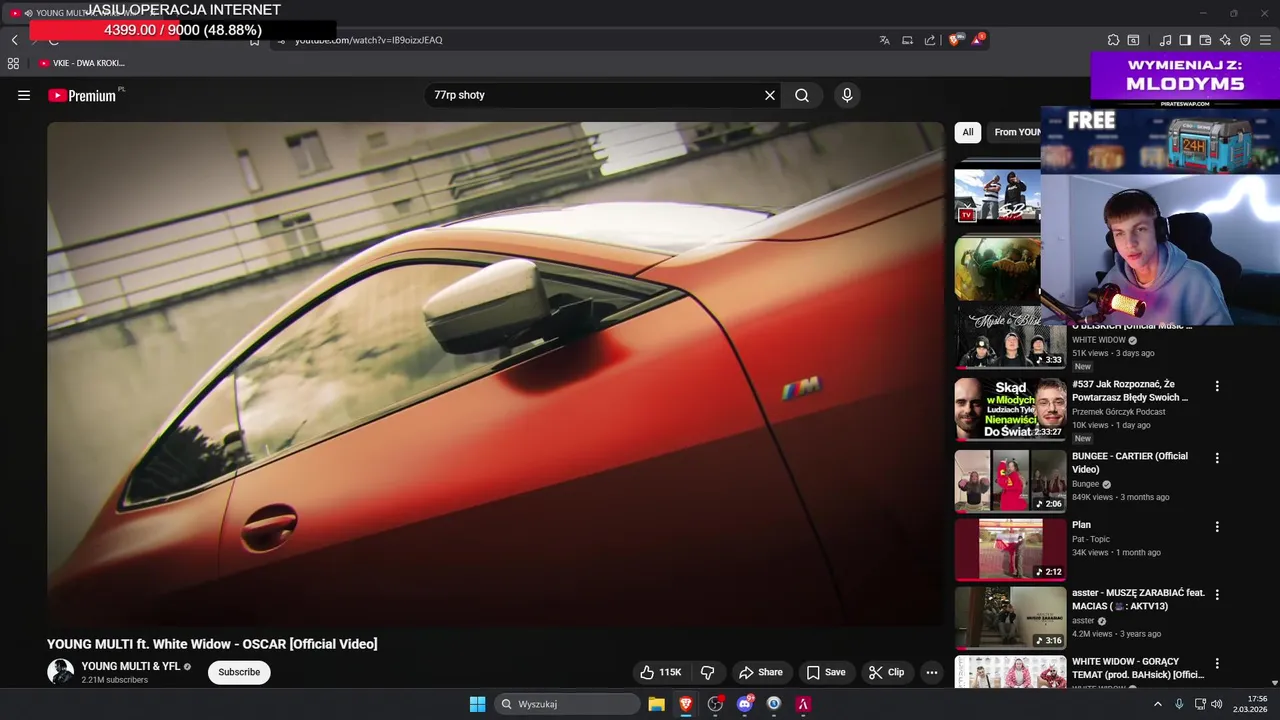This screenshot has height=720, width=1280.
Task: Share the OSCAR video
Action: 760,672
